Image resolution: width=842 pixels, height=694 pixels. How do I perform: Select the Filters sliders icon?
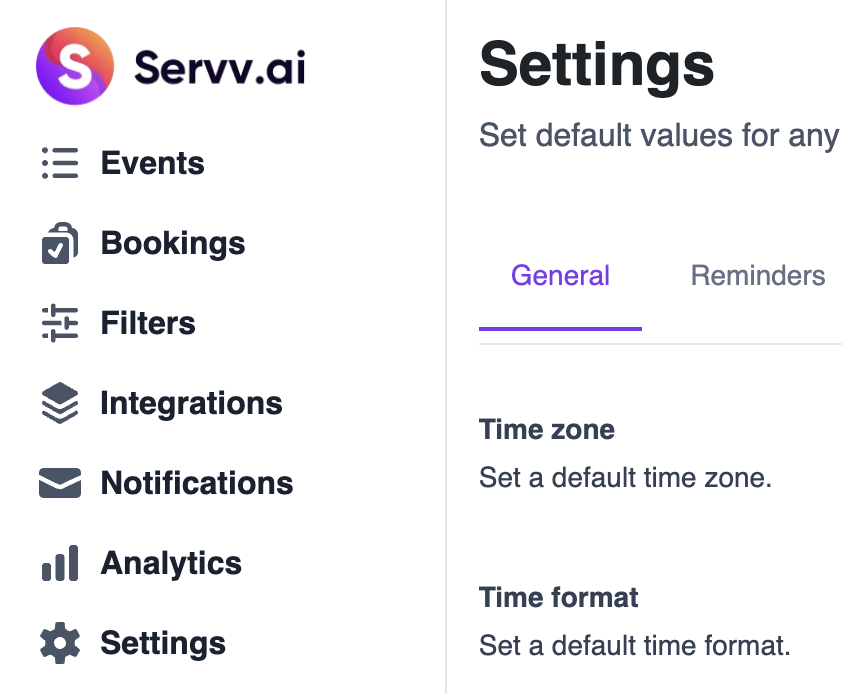tap(60, 322)
